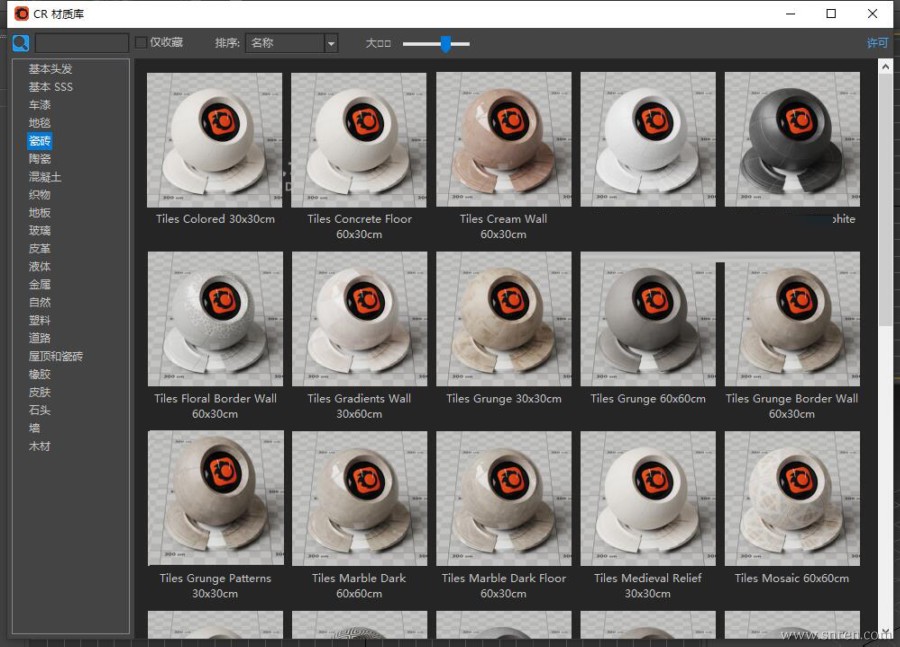Click the thumbnail size slider handle
Viewport: 900px width, 647px height.
[446, 44]
